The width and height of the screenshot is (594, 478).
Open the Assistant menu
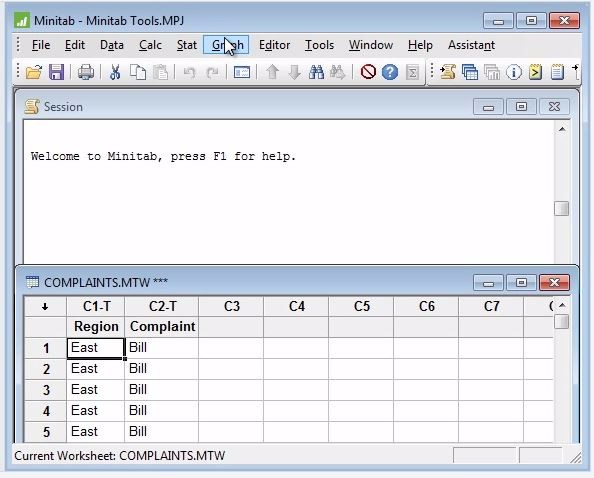click(471, 45)
